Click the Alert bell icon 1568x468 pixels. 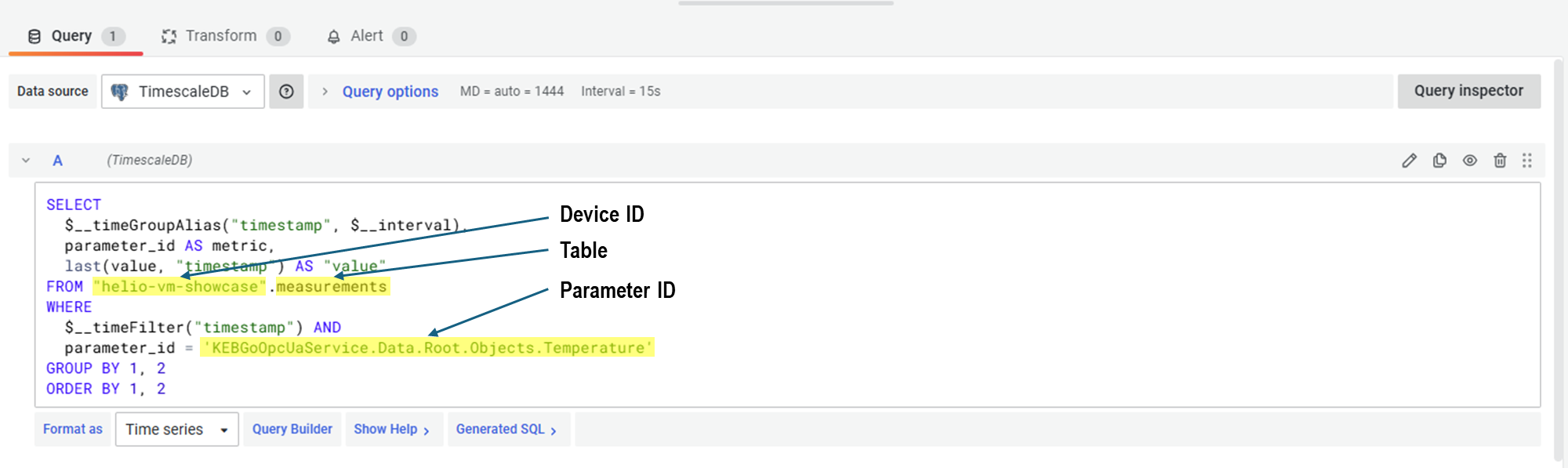point(334,37)
